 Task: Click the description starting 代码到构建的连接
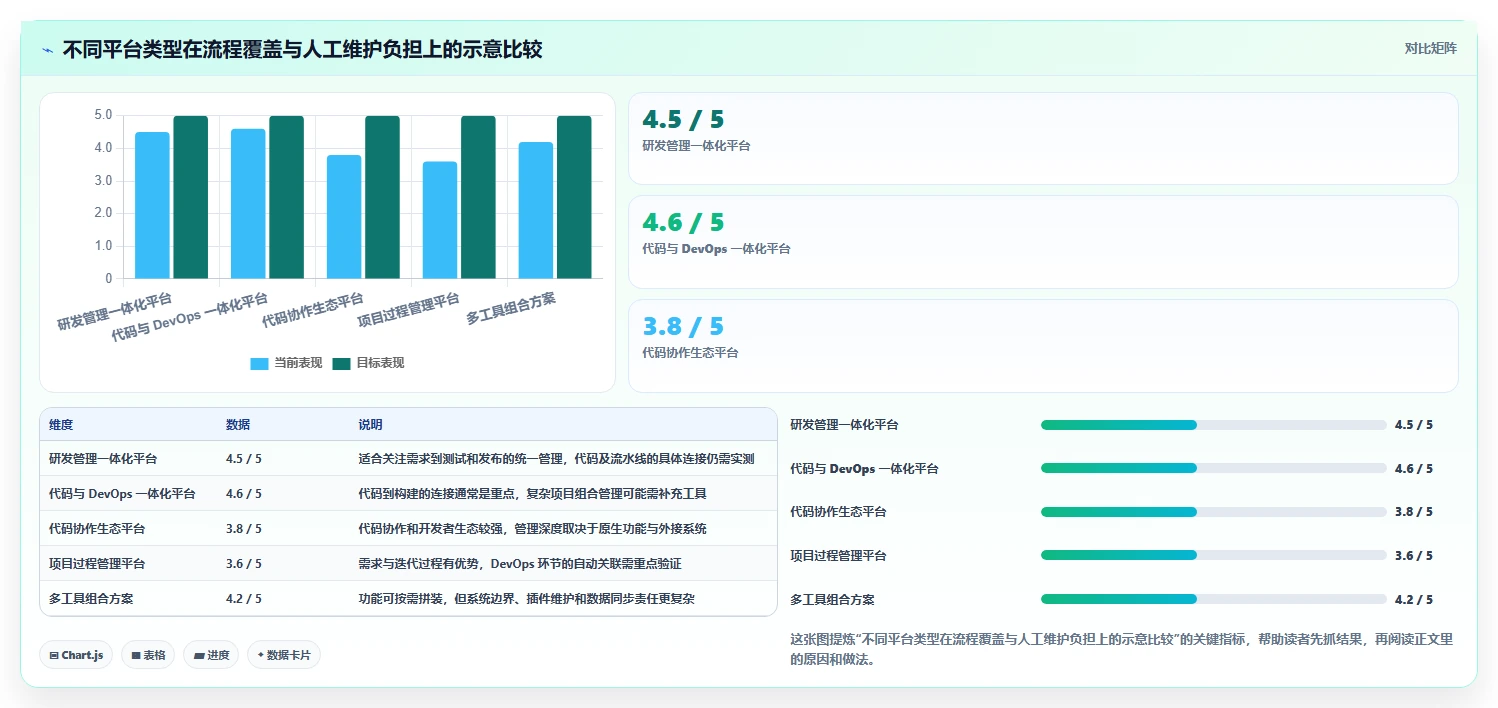pyautogui.click(x=533, y=494)
